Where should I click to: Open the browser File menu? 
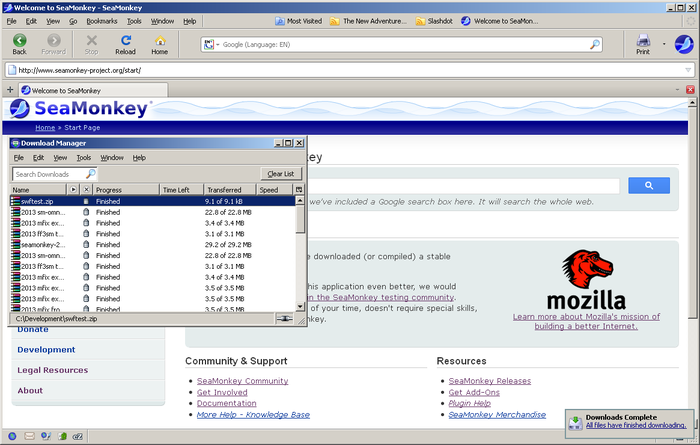[12, 21]
